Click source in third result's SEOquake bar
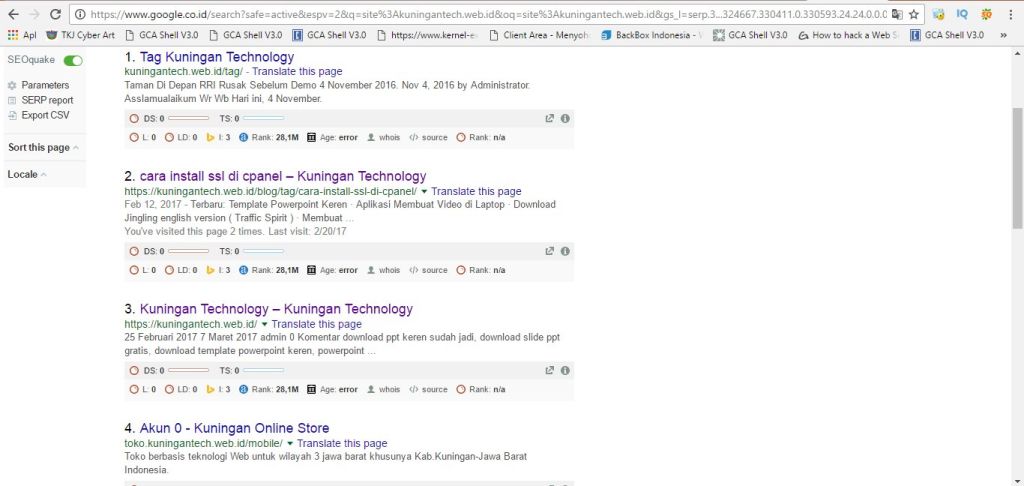Image resolution: width=1024 pixels, height=486 pixels. pyautogui.click(x=428, y=389)
